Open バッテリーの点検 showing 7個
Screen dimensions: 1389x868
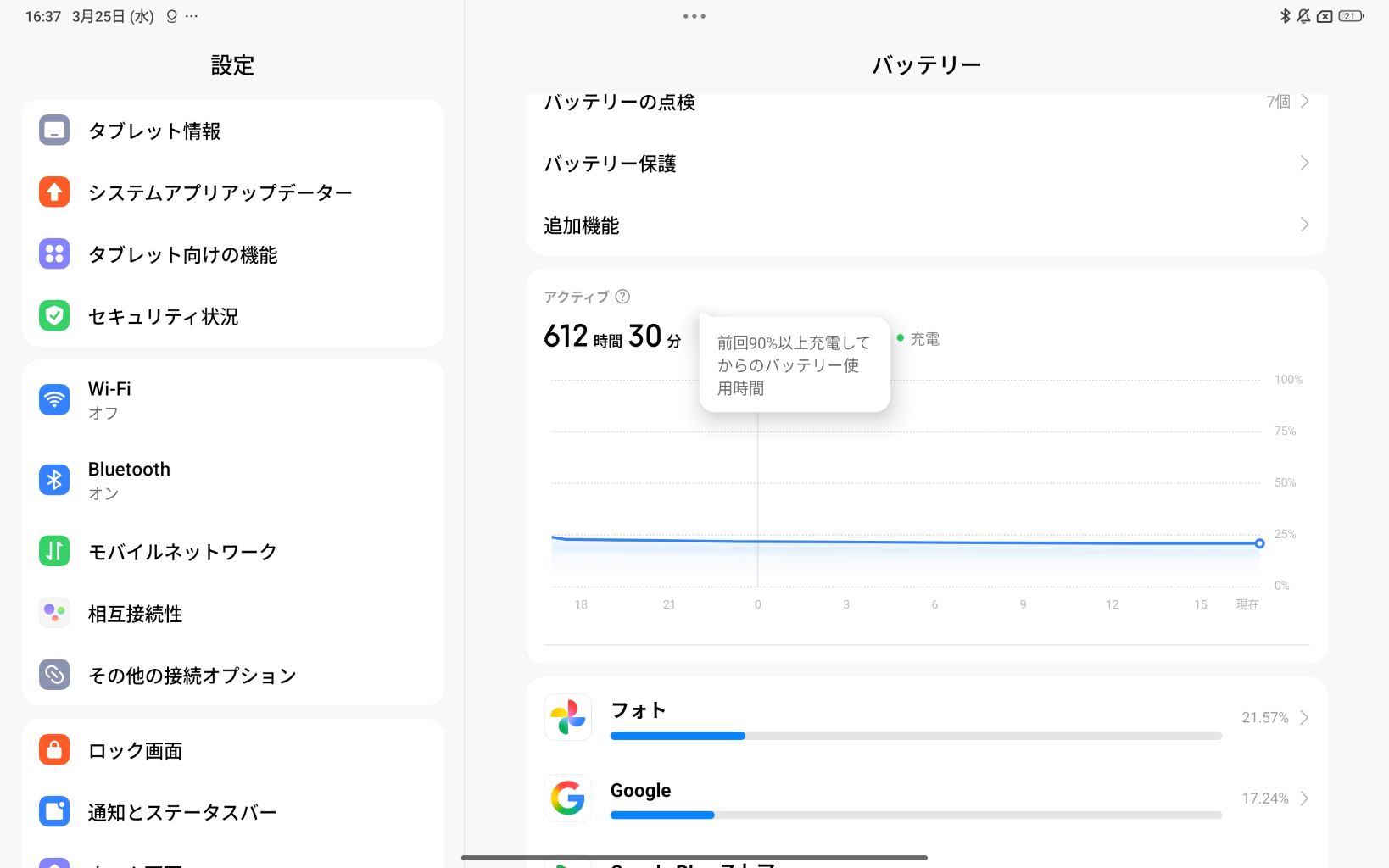[x=924, y=103]
